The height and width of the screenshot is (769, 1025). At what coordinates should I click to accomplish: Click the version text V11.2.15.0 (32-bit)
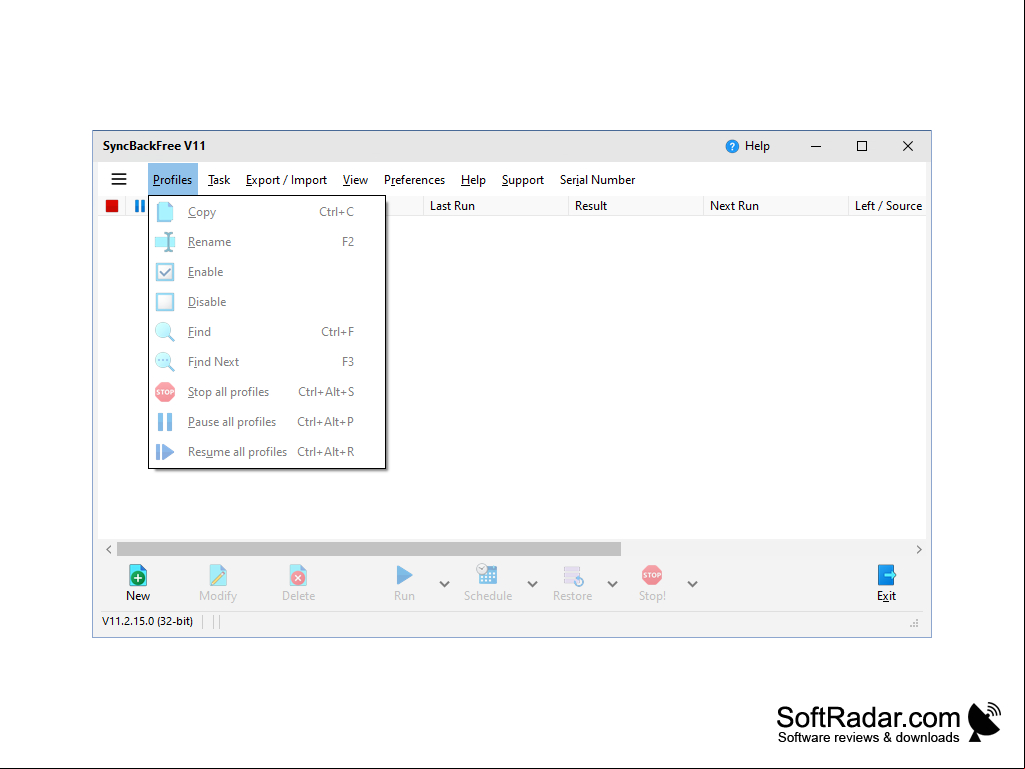pyautogui.click(x=148, y=621)
